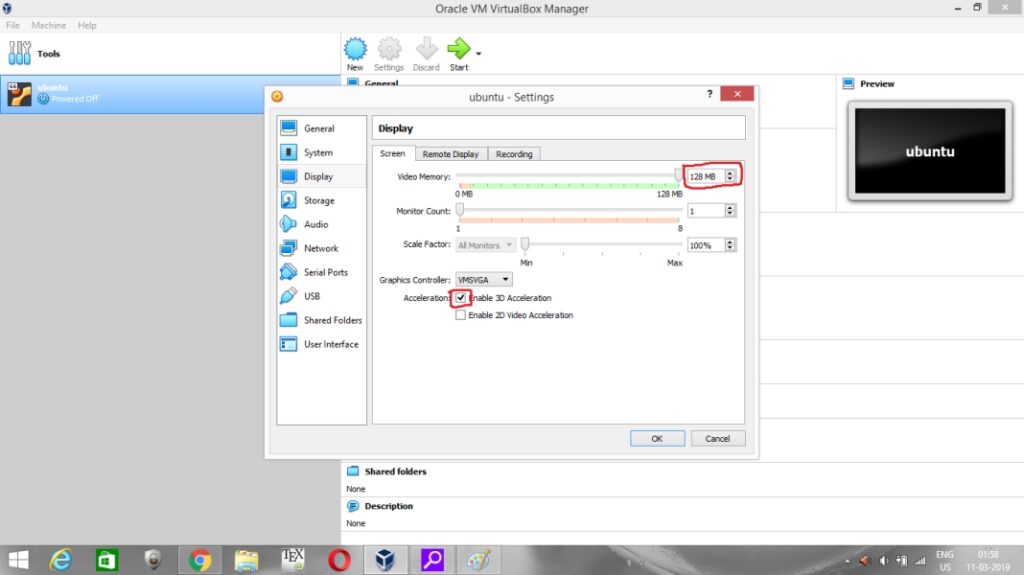Open the Paint app from taskbar

(478, 560)
